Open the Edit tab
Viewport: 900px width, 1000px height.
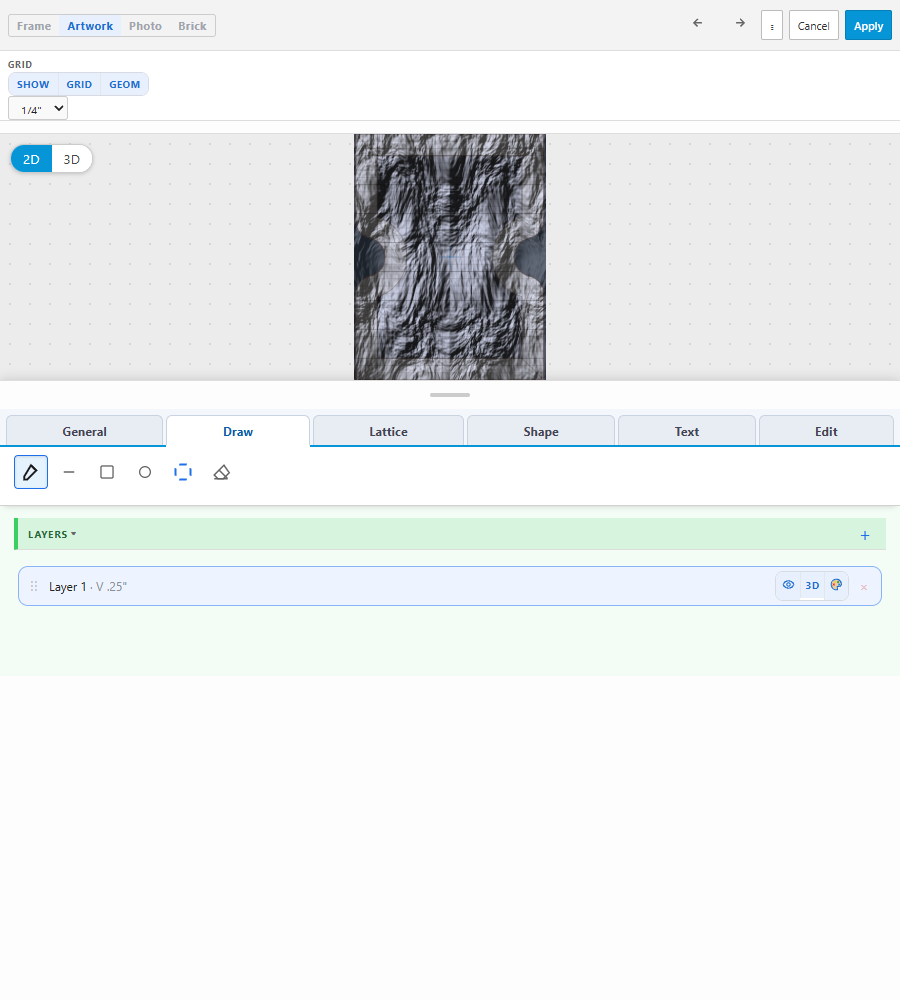(x=826, y=431)
